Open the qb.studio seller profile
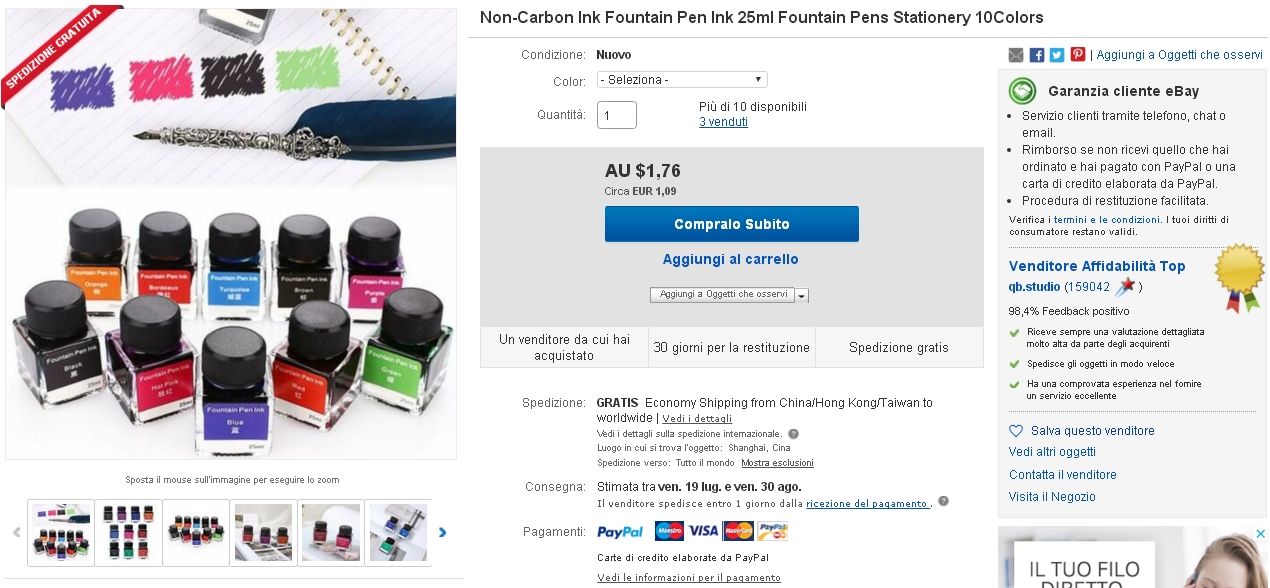Viewport: 1270px width, 588px height. click(x=1033, y=287)
